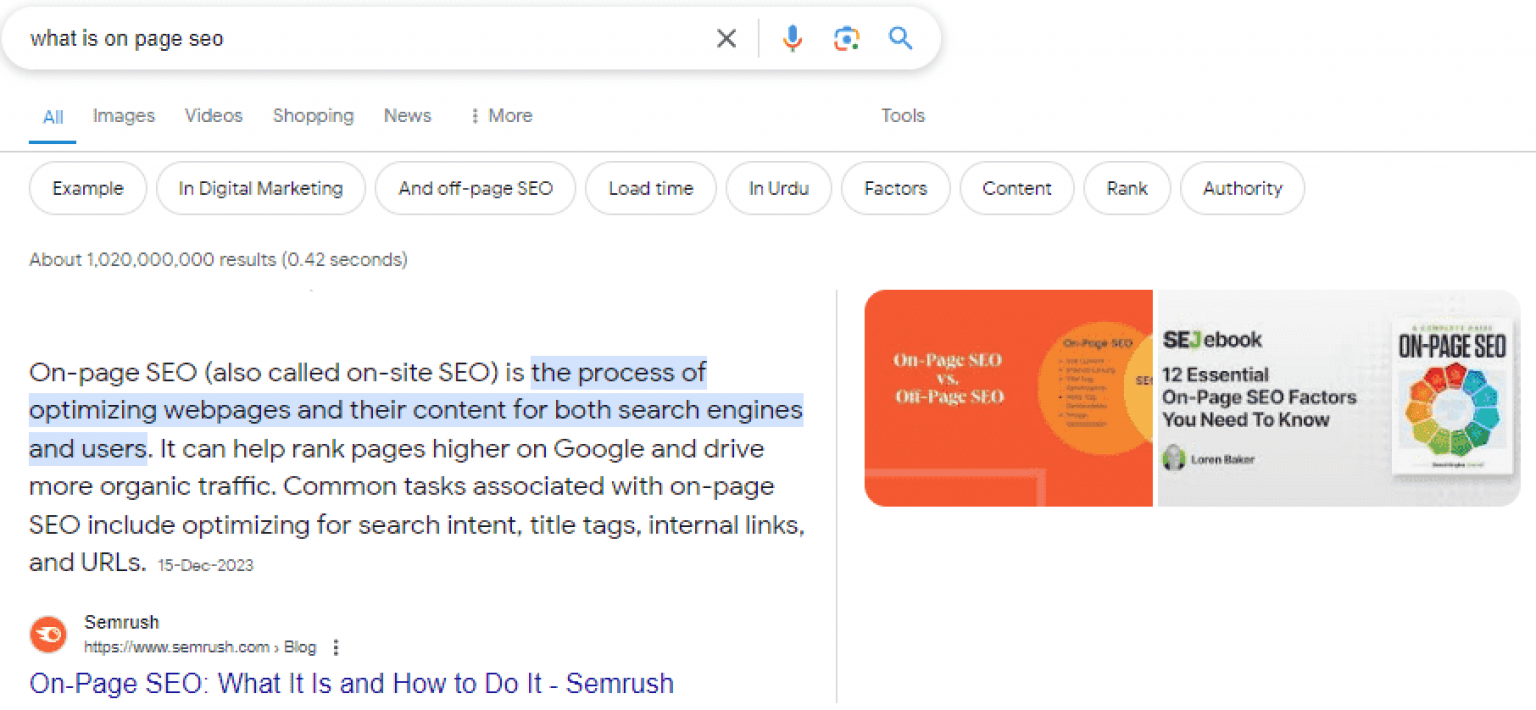Click the voice search microphone icon
Screen dimensions: 1536x710
[x=792, y=38]
